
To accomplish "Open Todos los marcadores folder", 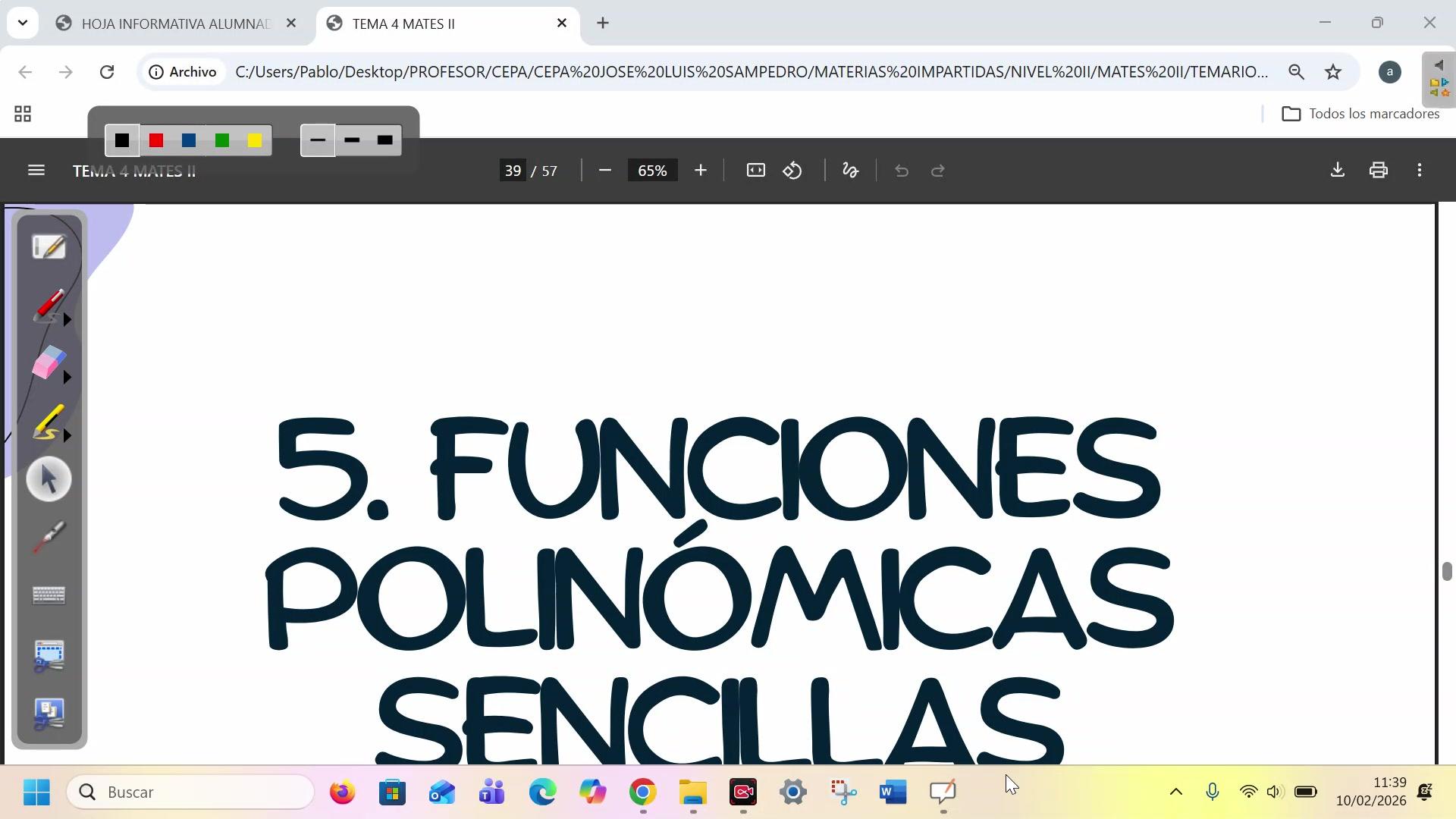I will point(1360,114).
